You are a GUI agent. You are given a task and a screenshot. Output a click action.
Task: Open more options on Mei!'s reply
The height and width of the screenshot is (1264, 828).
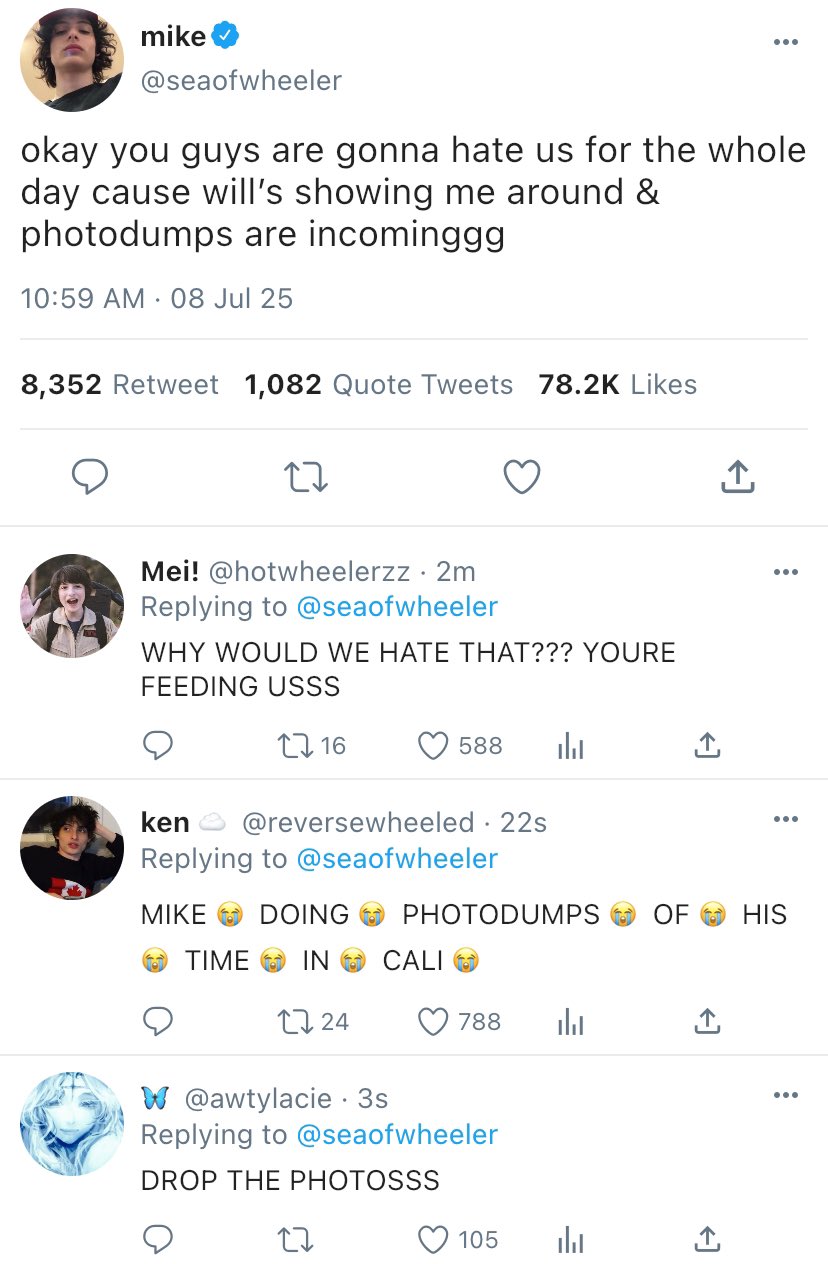(786, 572)
